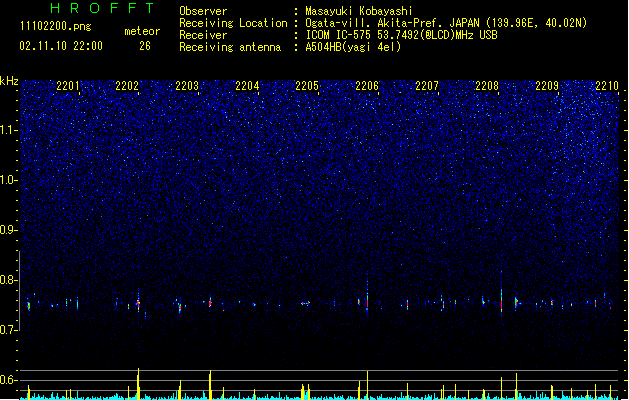Click the 1.0 kHz axis label
Viewport: 629px width, 400px height.
9,180
